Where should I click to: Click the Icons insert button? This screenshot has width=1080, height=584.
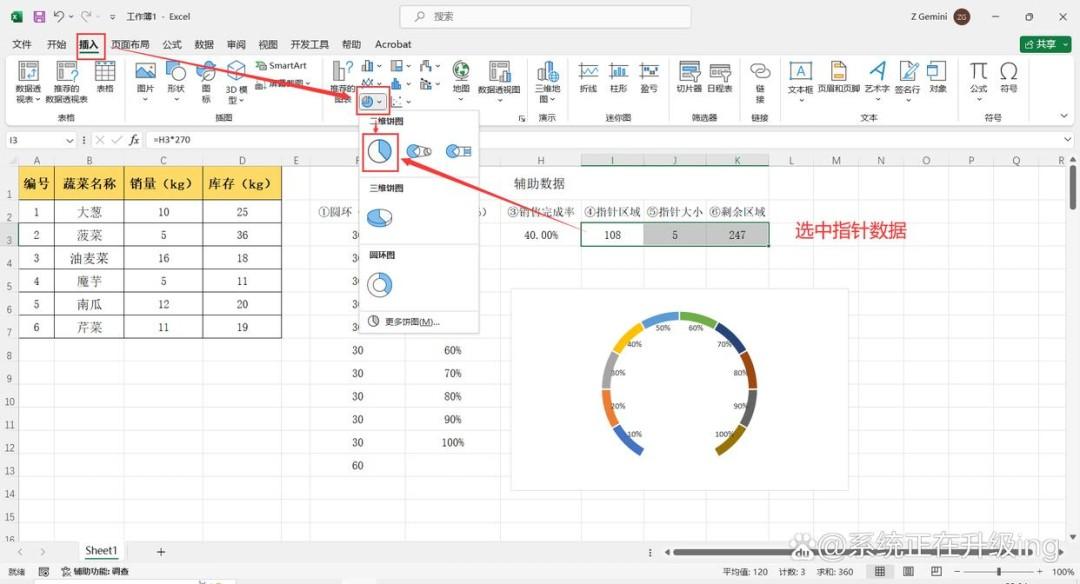(x=206, y=81)
